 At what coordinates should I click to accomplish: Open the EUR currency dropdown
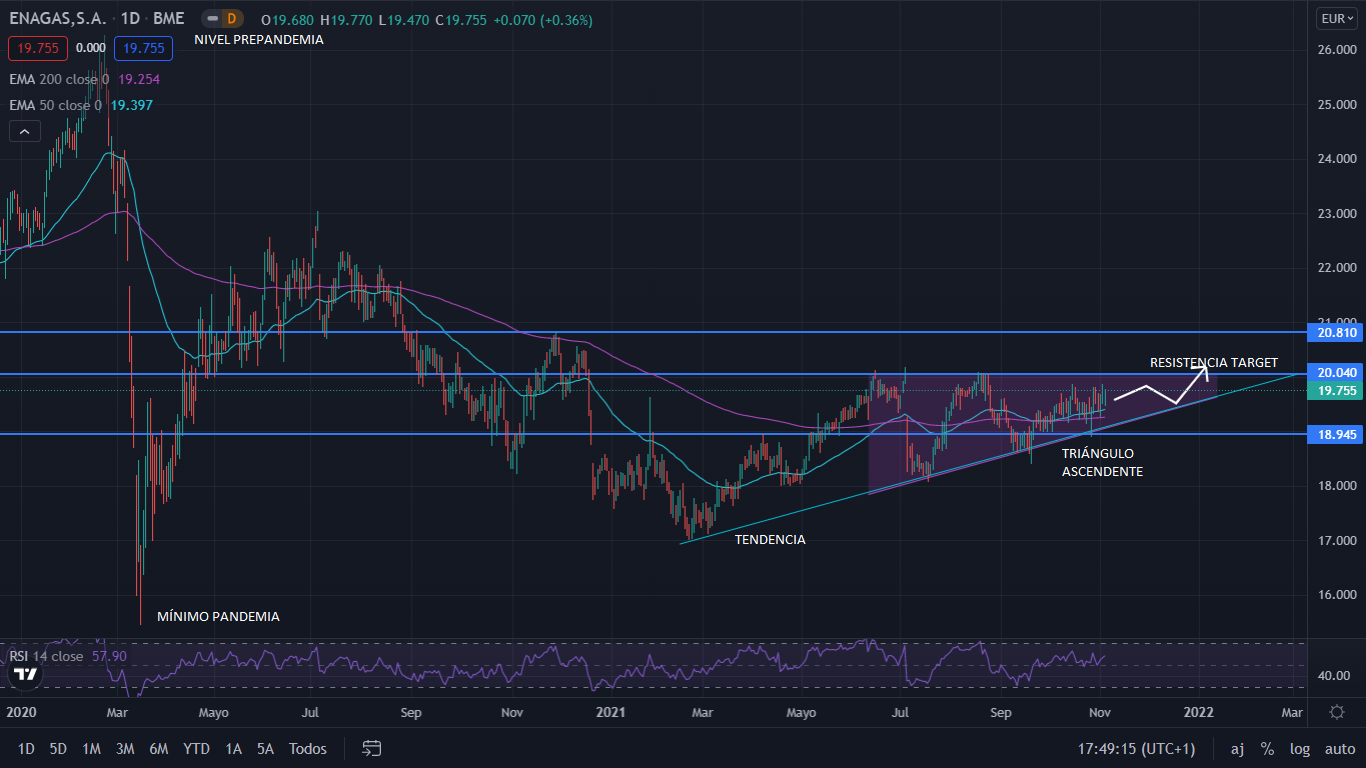1336,19
